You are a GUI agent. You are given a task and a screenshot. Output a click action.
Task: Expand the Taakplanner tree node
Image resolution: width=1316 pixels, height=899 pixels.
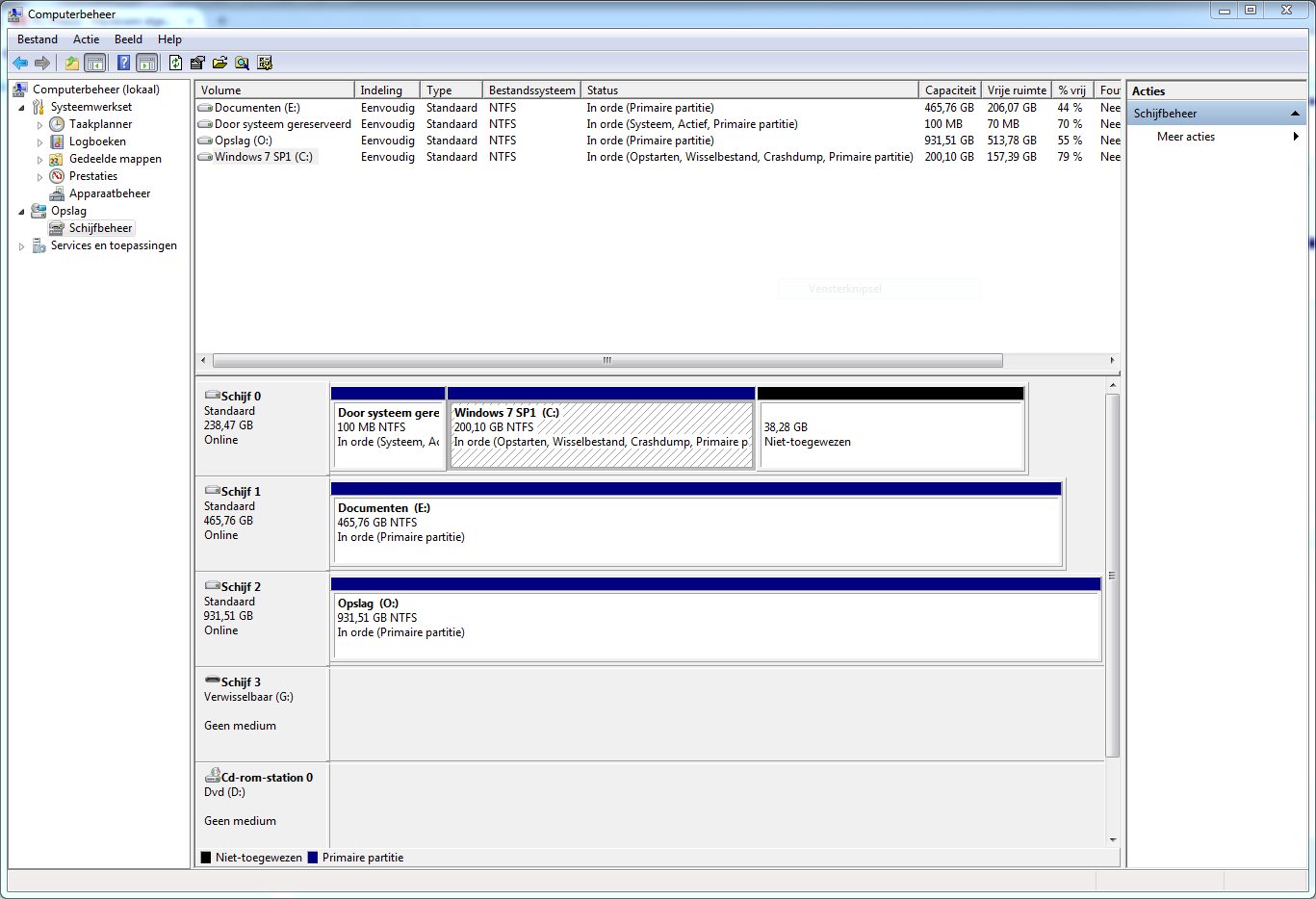[39, 125]
